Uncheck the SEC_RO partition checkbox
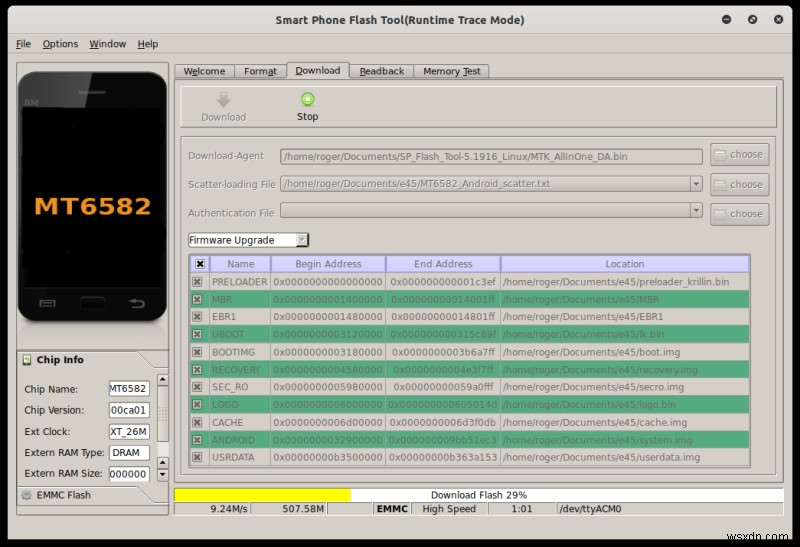The width and height of the screenshot is (800, 547). [x=197, y=387]
